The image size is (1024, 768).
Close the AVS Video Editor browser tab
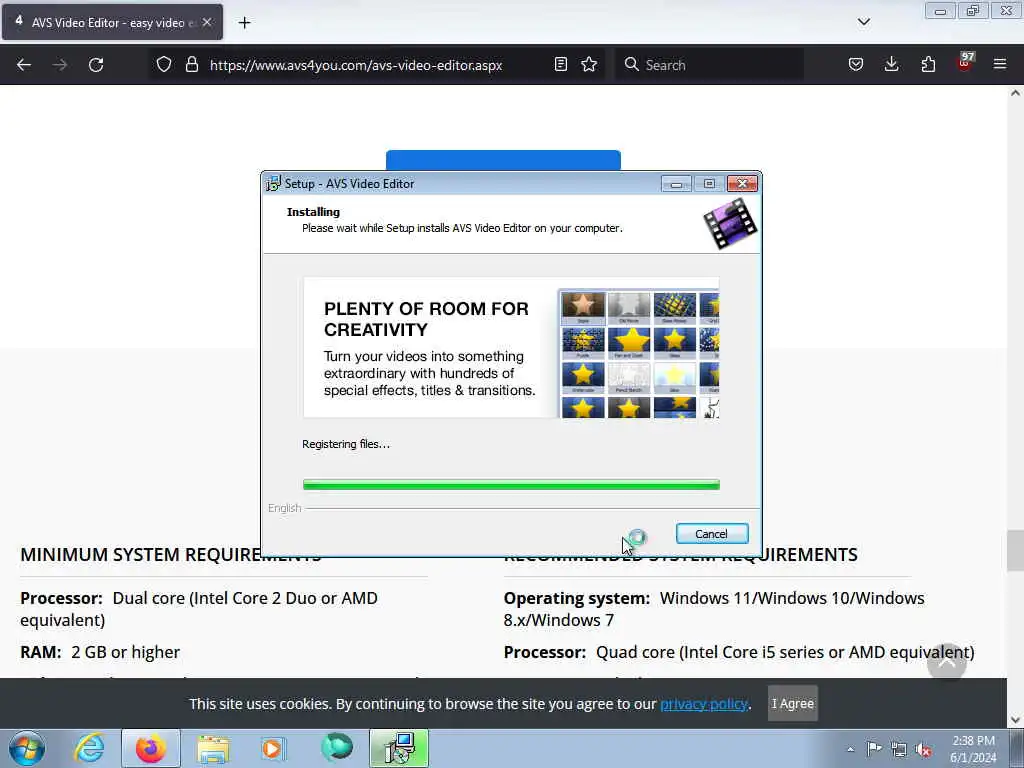[207, 22]
